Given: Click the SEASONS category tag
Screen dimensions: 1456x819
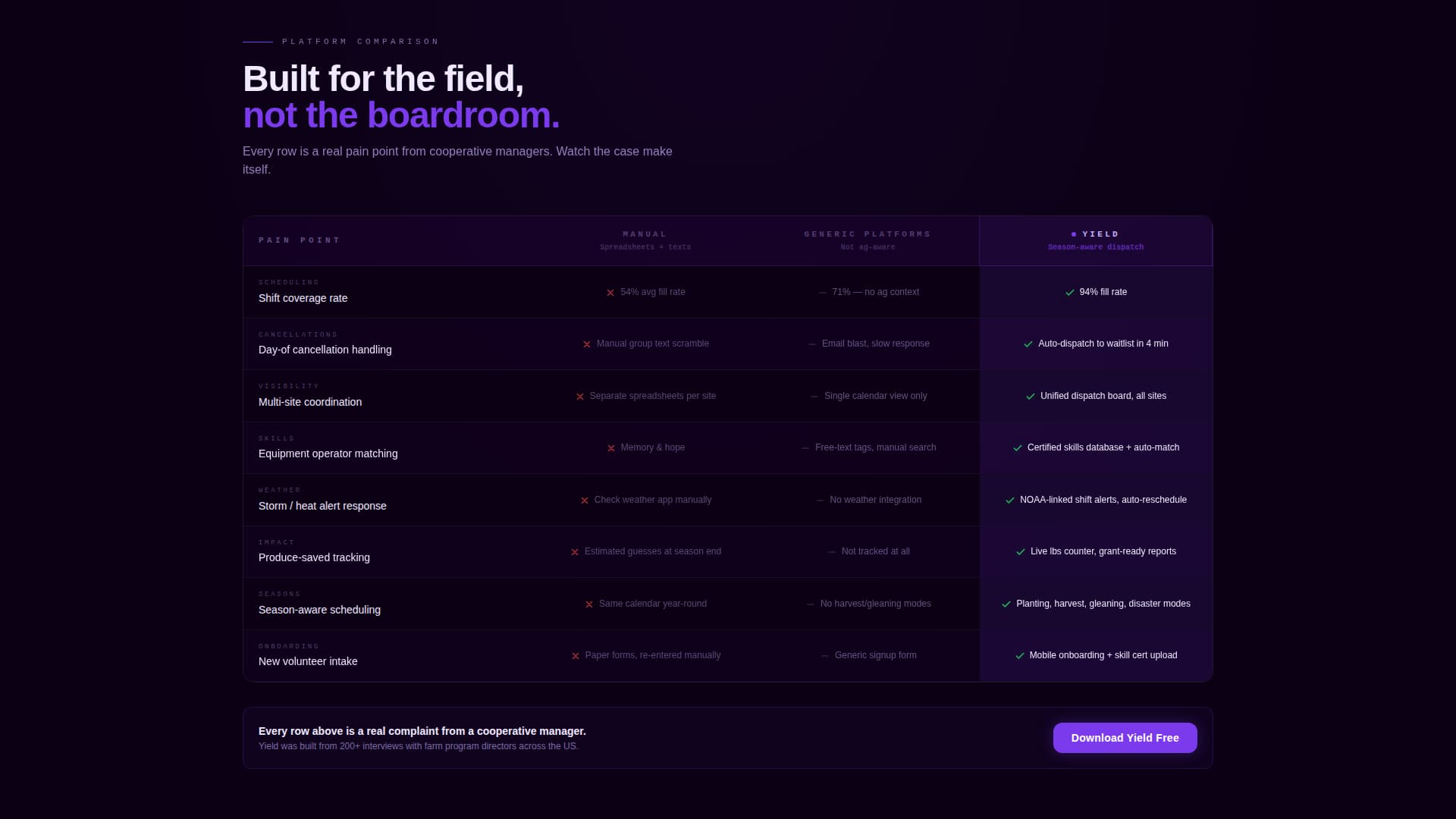Looking at the screenshot, I should tap(280, 594).
